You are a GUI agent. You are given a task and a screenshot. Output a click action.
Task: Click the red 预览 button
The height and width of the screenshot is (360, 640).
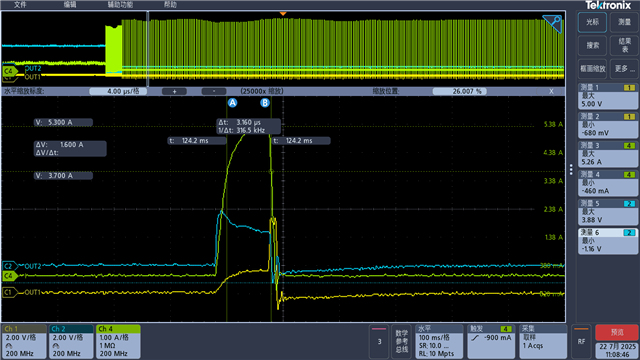click(617, 332)
